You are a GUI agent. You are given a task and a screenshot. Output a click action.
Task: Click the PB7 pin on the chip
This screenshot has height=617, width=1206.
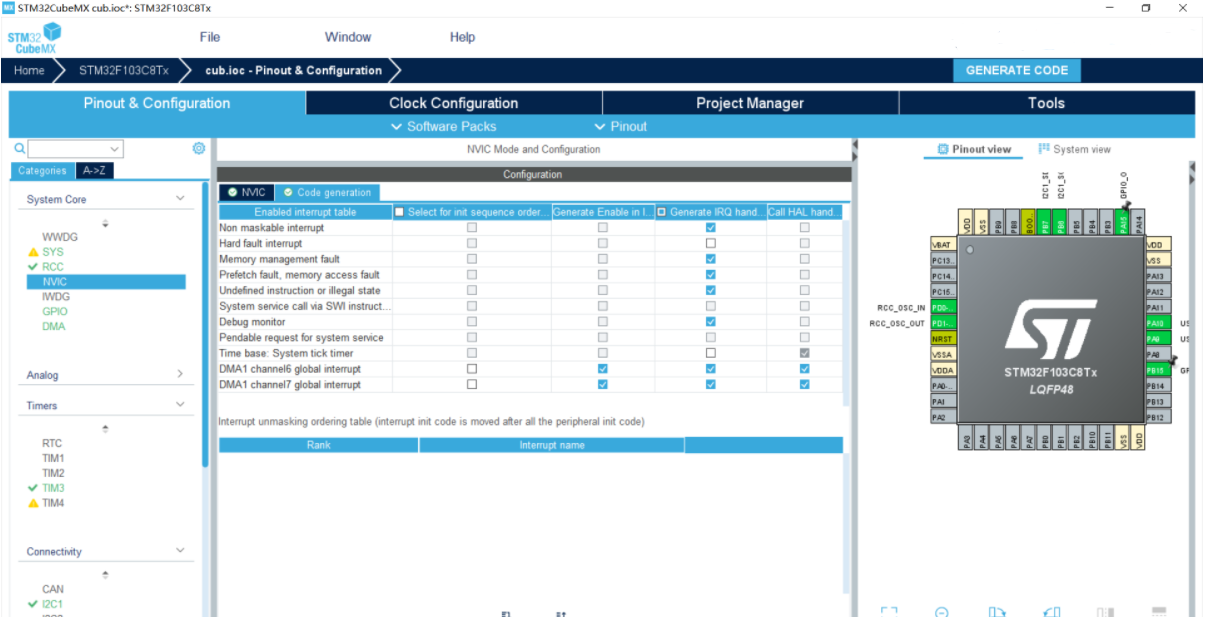pyautogui.click(x=1045, y=224)
